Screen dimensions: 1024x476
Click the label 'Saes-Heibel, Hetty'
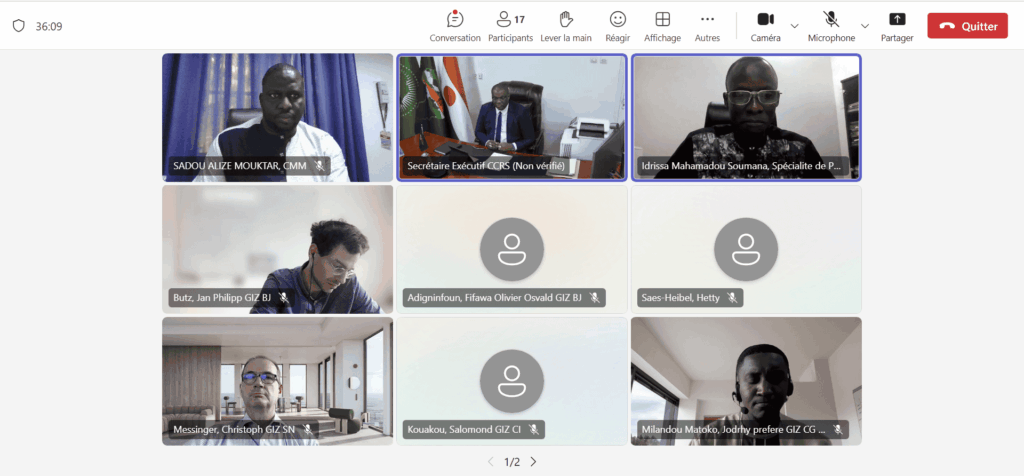681,298
